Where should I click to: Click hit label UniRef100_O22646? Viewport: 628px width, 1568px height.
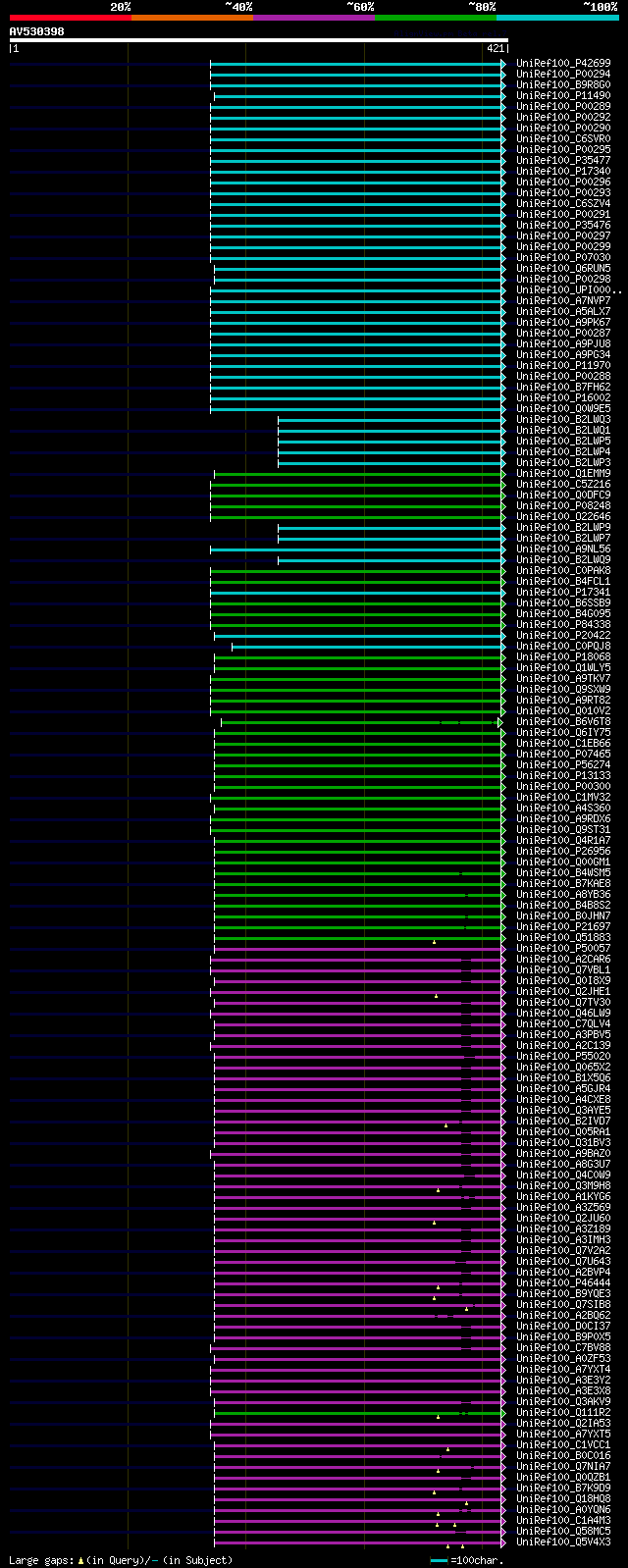[563, 516]
